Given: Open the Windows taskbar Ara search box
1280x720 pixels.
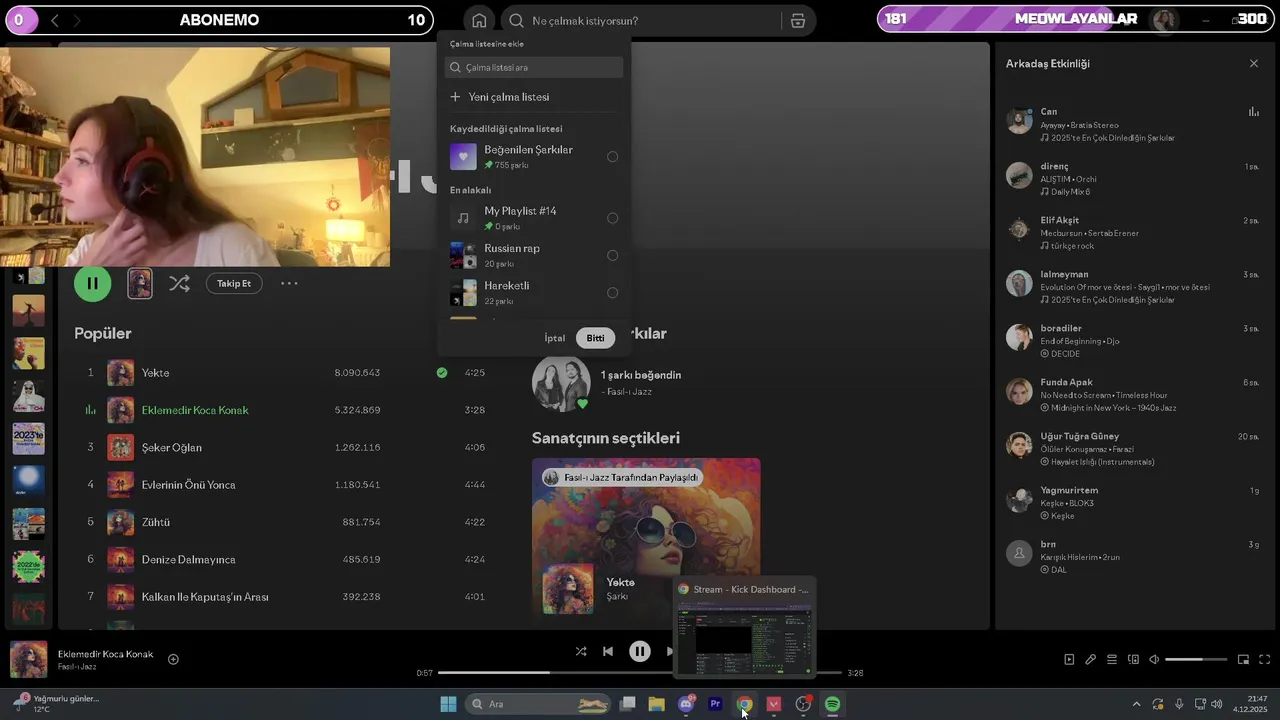Looking at the screenshot, I should click(x=538, y=704).
